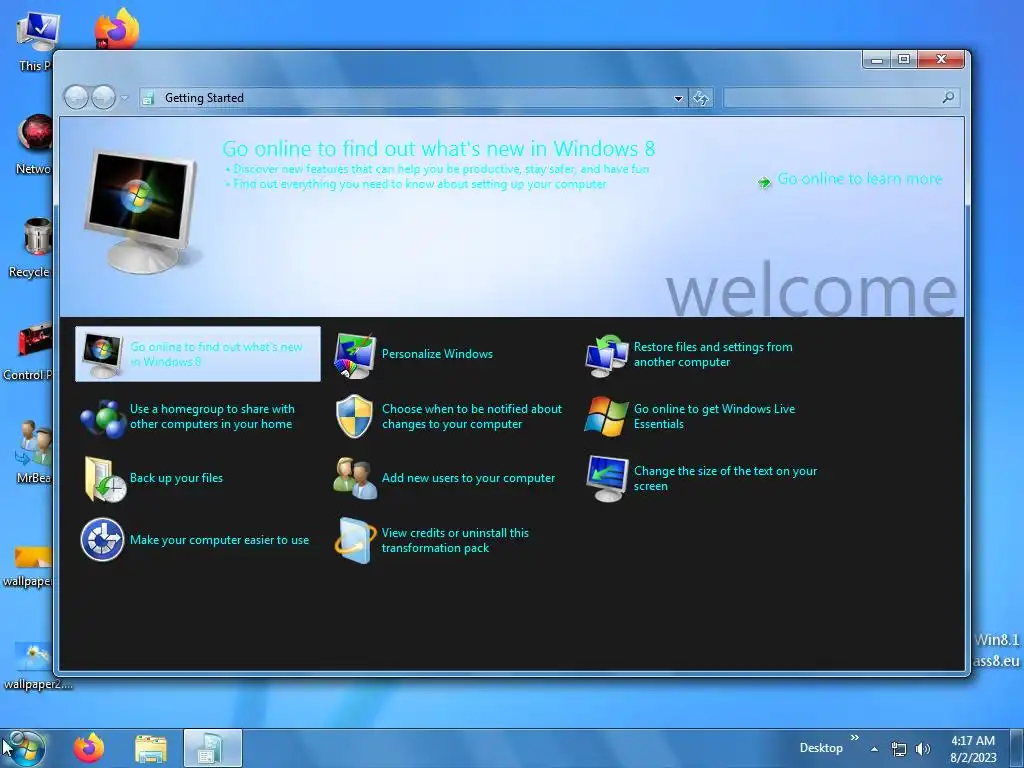Click Change the size of the text link

[725, 478]
